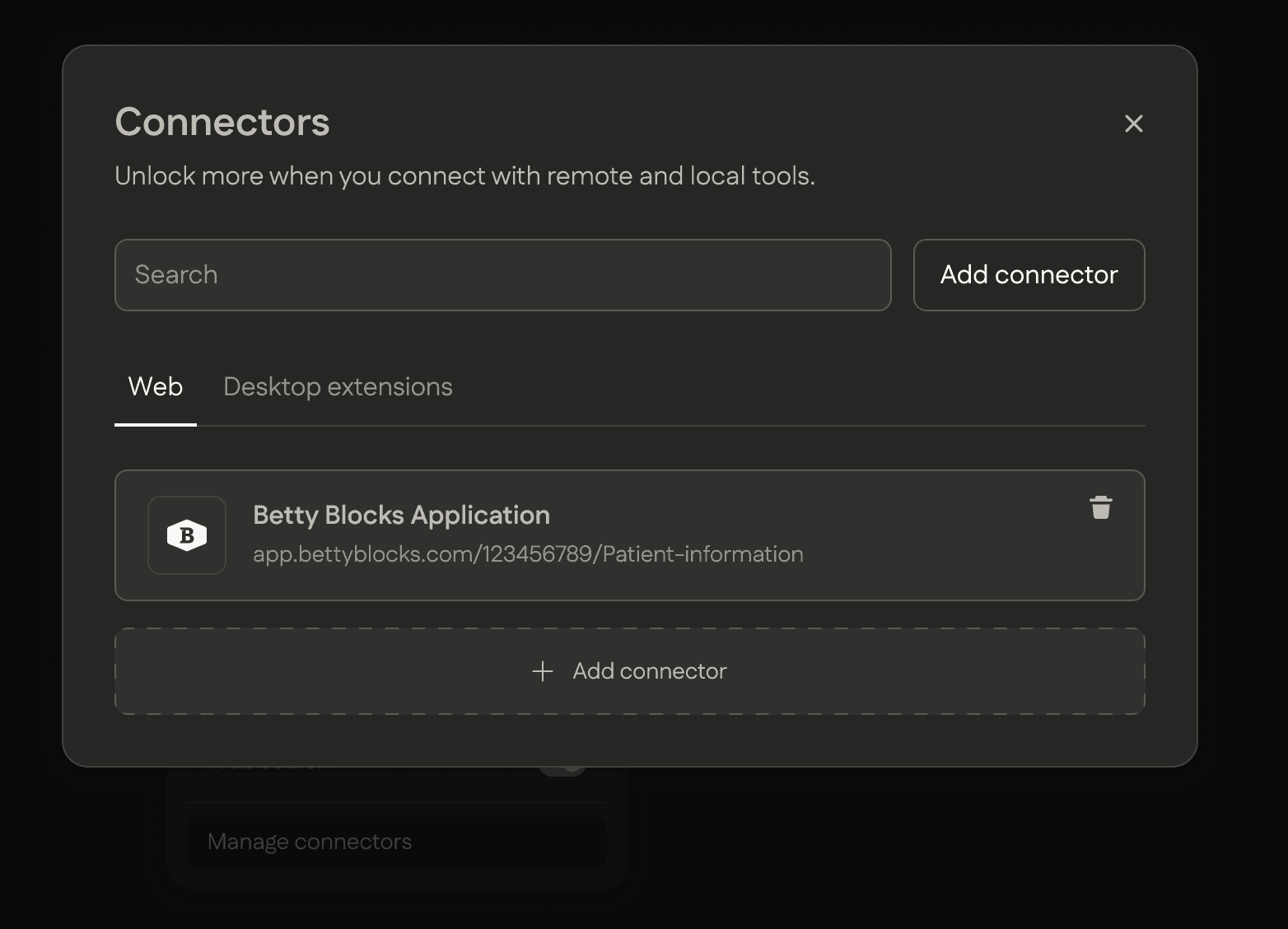Click the Betty Blocks hexagon logo
This screenshot has height=929, width=1288.
coord(187,535)
